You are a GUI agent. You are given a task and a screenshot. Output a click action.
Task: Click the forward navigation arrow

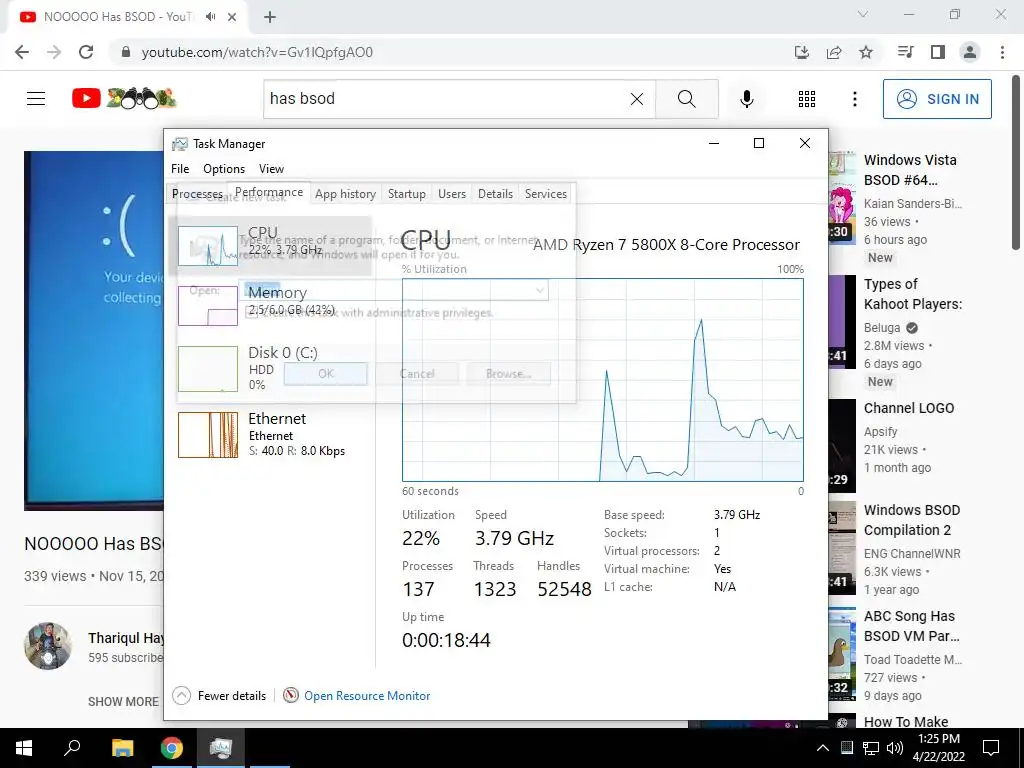pyautogui.click(x=54, y=52)
